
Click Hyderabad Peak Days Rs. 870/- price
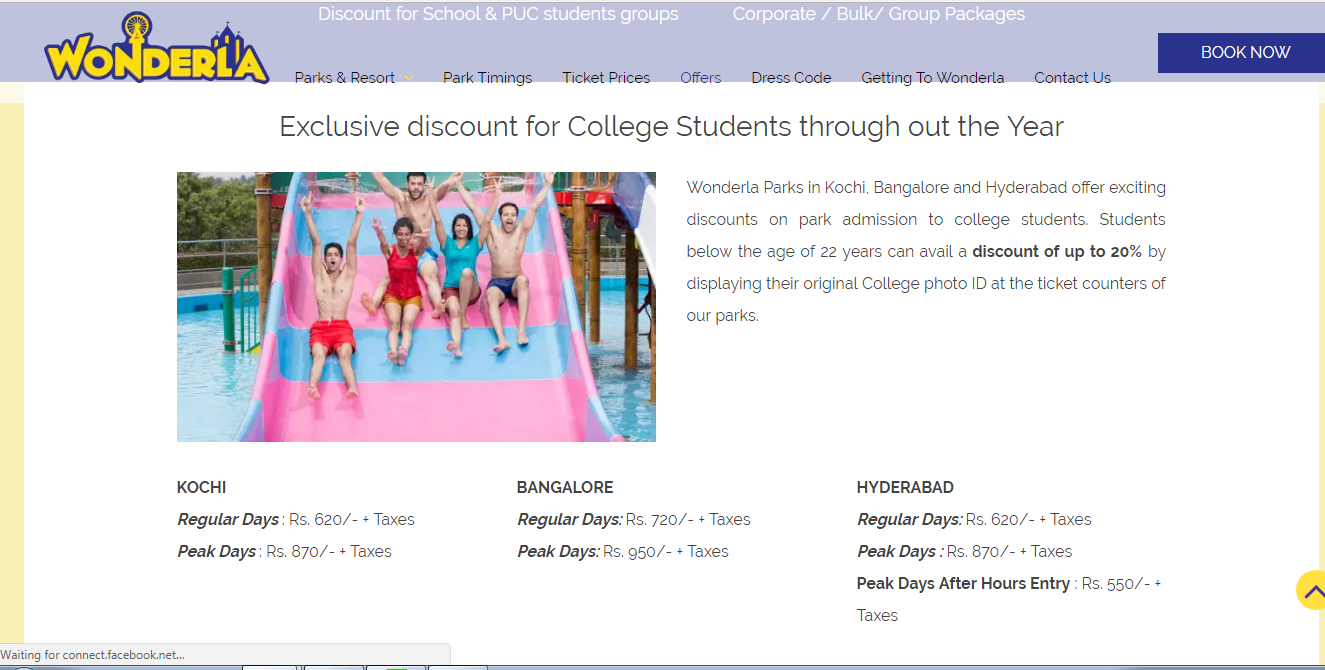pyautogui.click(x=981, y=552)
